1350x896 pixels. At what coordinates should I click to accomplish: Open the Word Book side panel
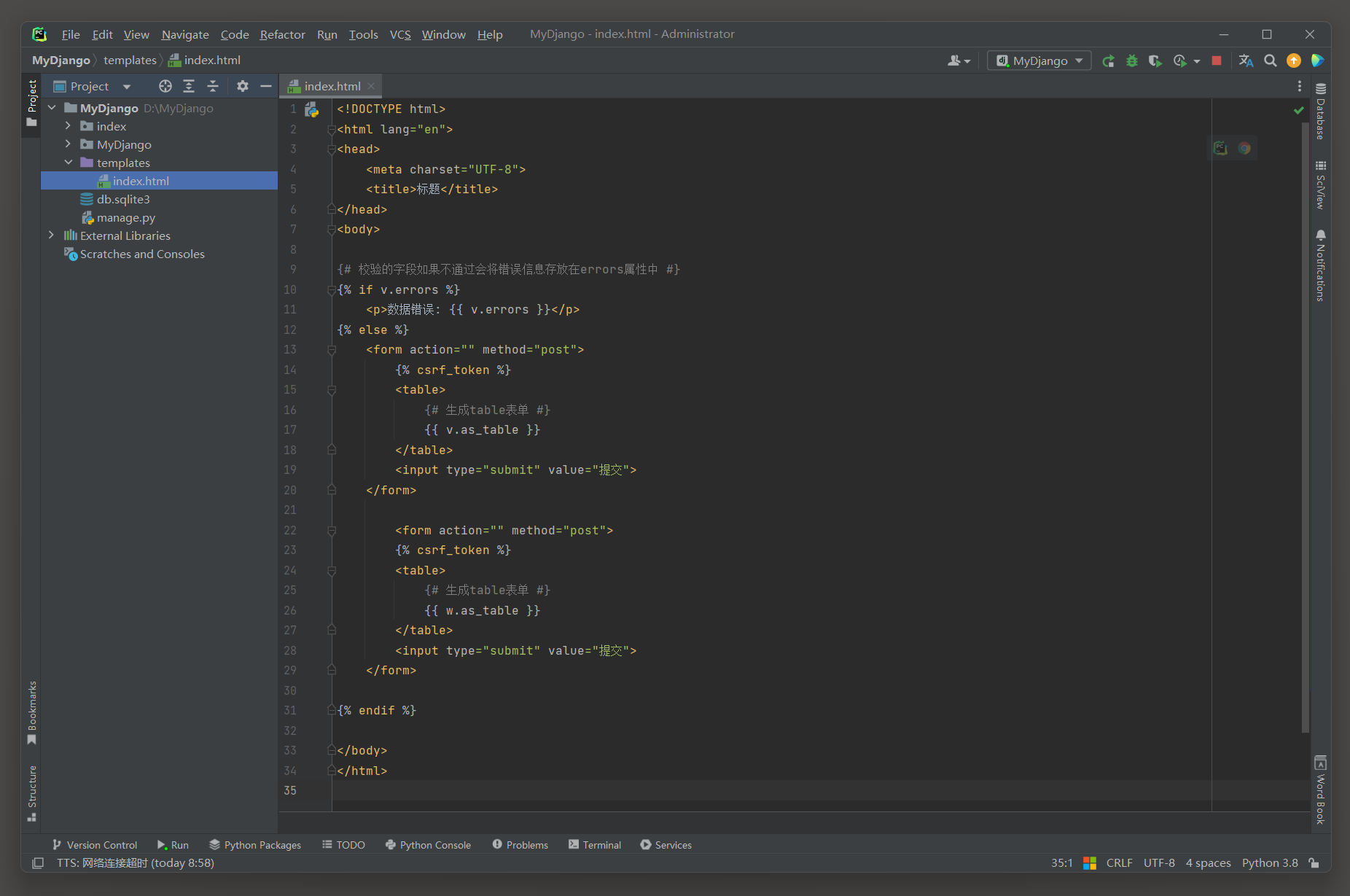point(1320,790)
